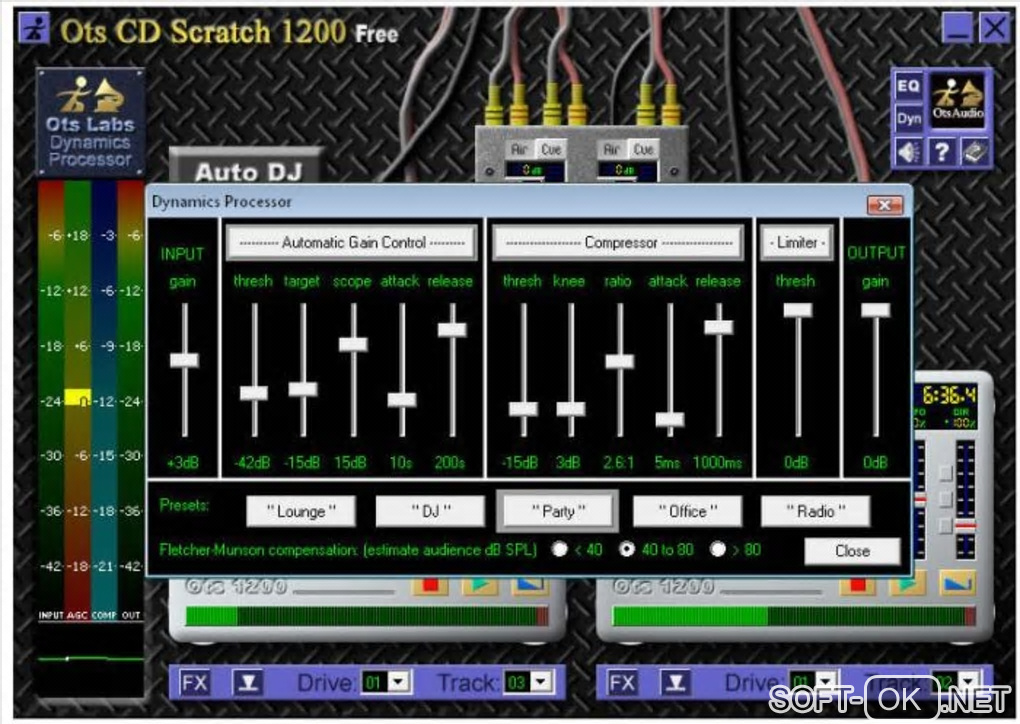Toggle Cue on the right mixer channel
Screen dimensions: 1020x724
[643, 150]
